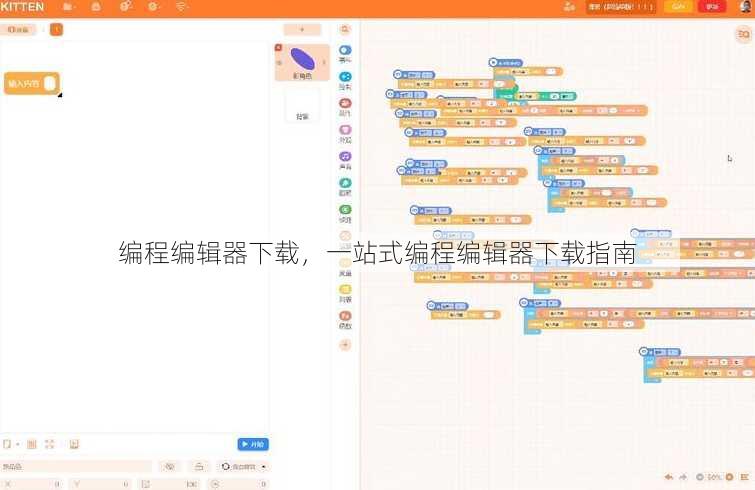This screenshot has width=755, height=490.
Task: Click the sprite direction angle field
Action: 238,484
